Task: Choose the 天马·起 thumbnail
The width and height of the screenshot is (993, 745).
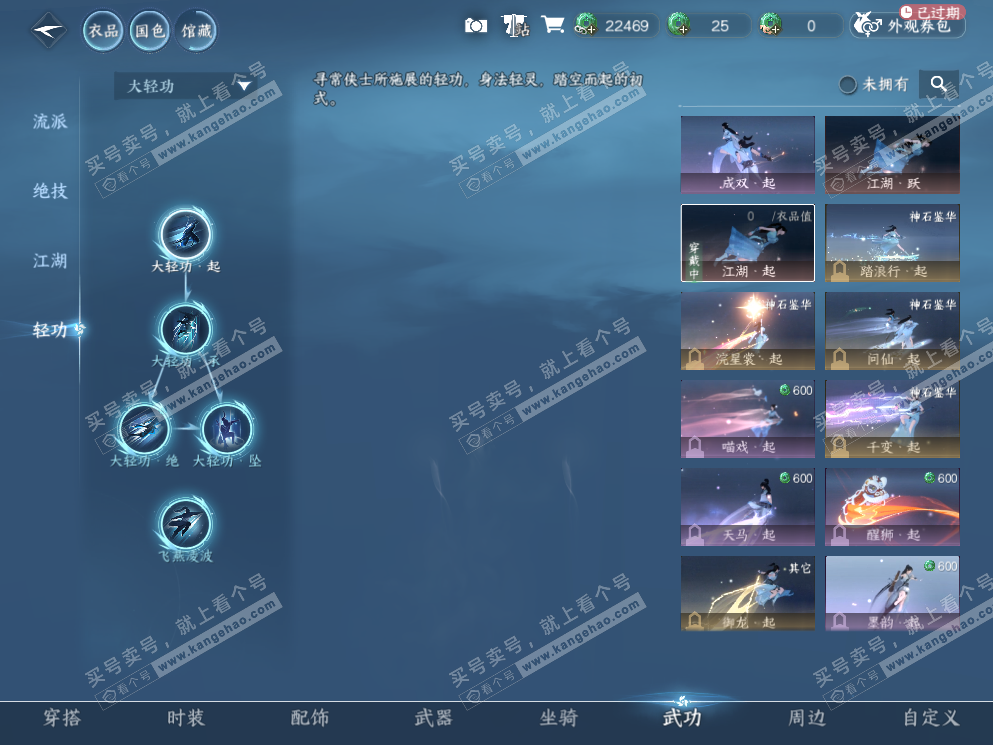Action: coord(748,507)
